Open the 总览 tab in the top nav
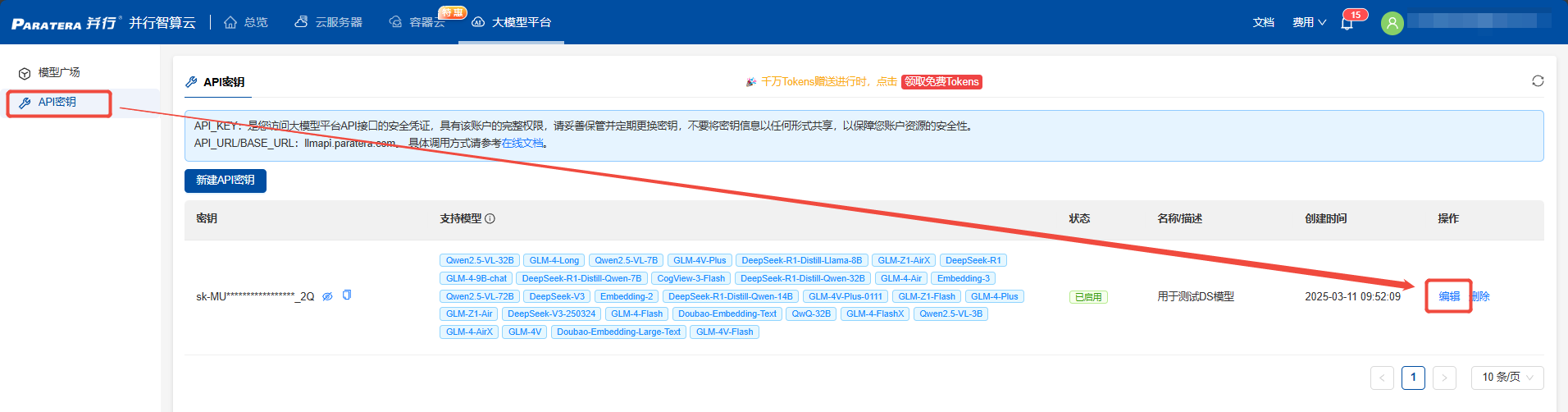Viewport: 1568px width, 412px height. pyautogui.click(x=246, y=22)
